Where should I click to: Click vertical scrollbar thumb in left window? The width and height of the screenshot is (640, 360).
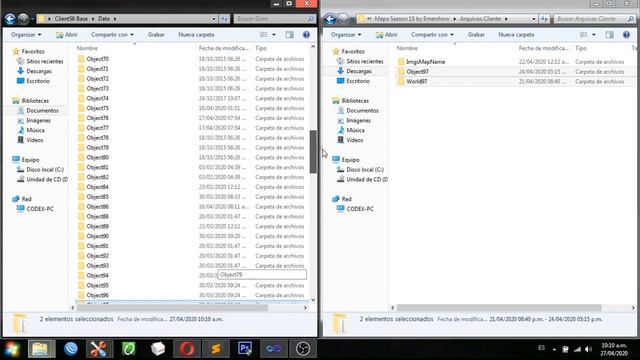coord(313,152)
